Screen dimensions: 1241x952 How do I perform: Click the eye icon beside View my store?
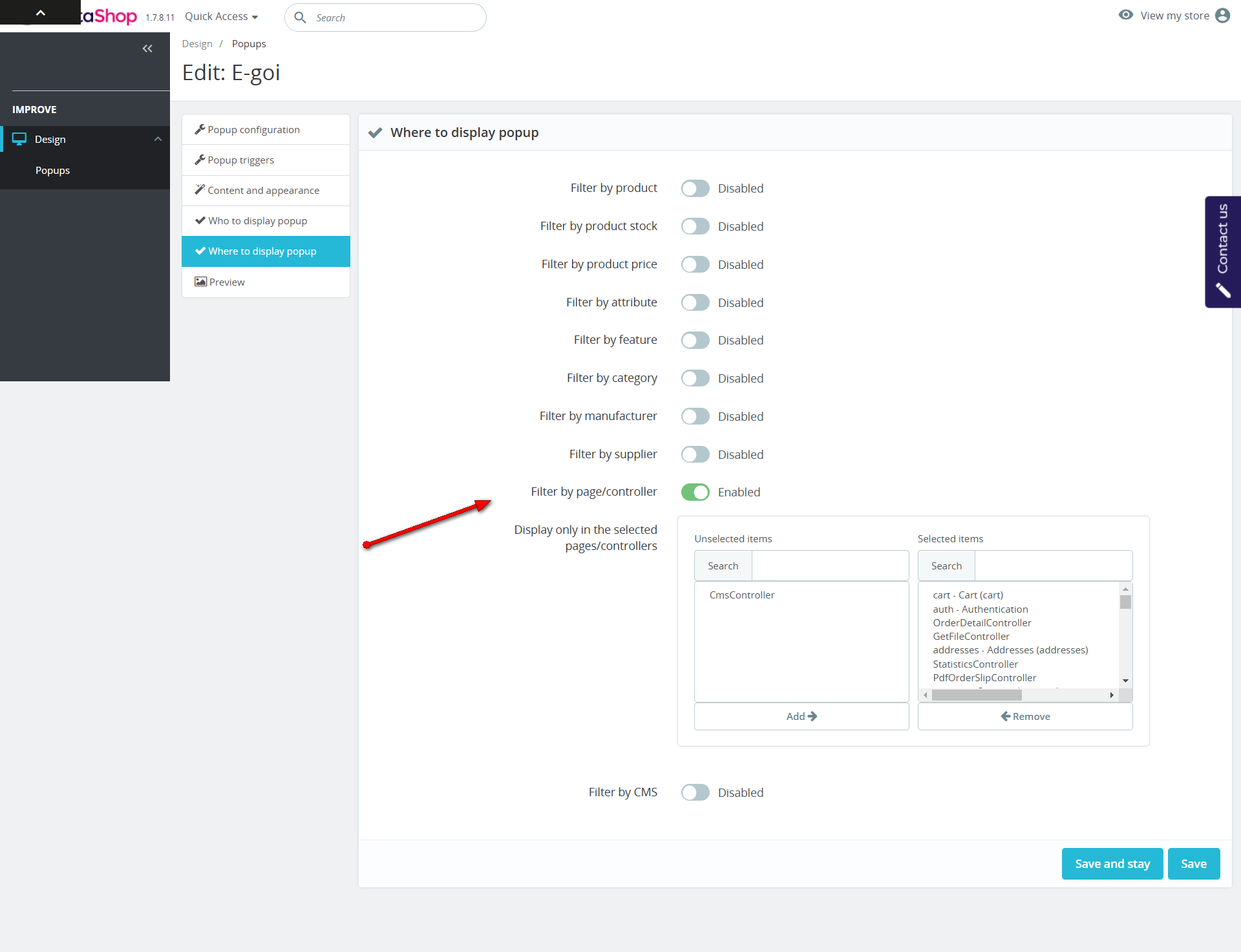(1126, 15)
